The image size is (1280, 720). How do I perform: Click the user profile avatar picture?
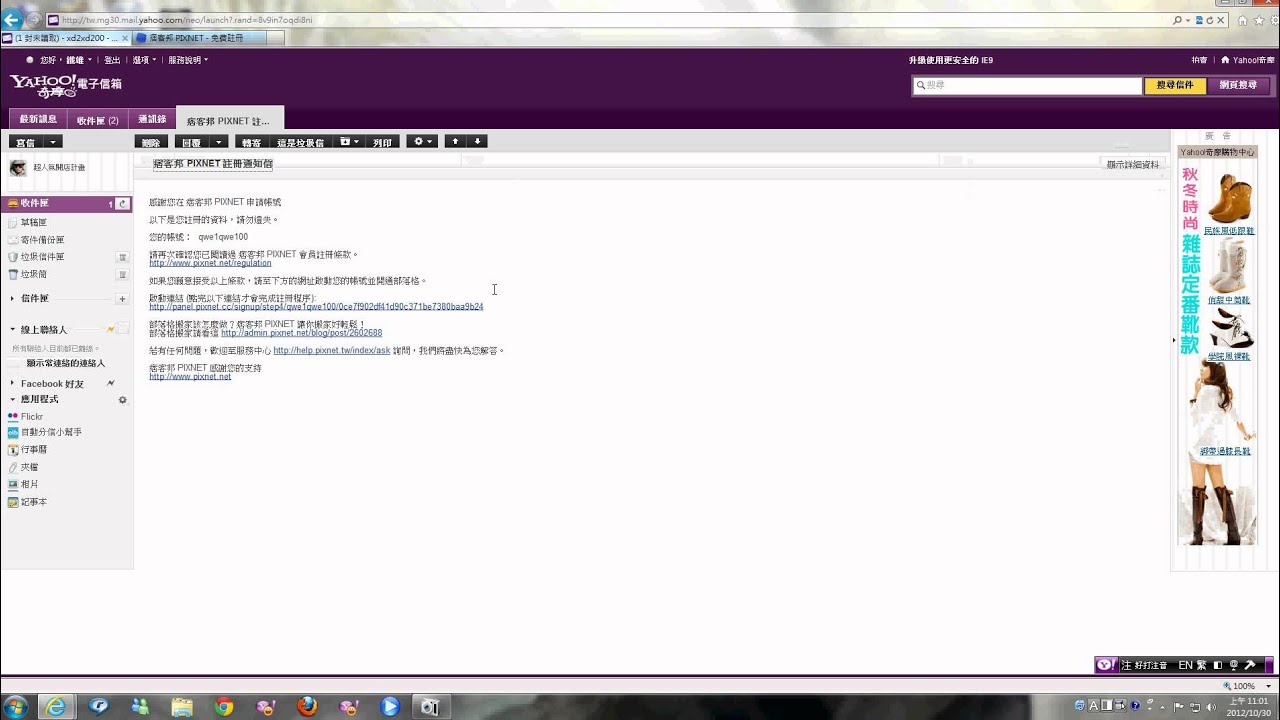point(18,168)
